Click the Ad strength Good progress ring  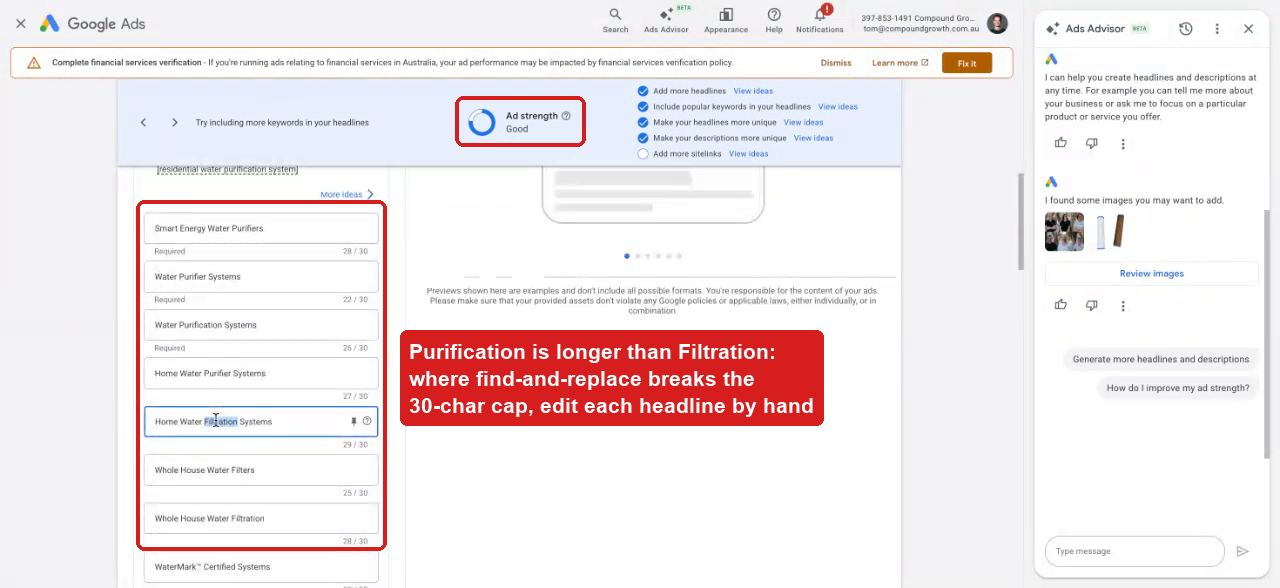pyautogui.click(x=482, y=122)
